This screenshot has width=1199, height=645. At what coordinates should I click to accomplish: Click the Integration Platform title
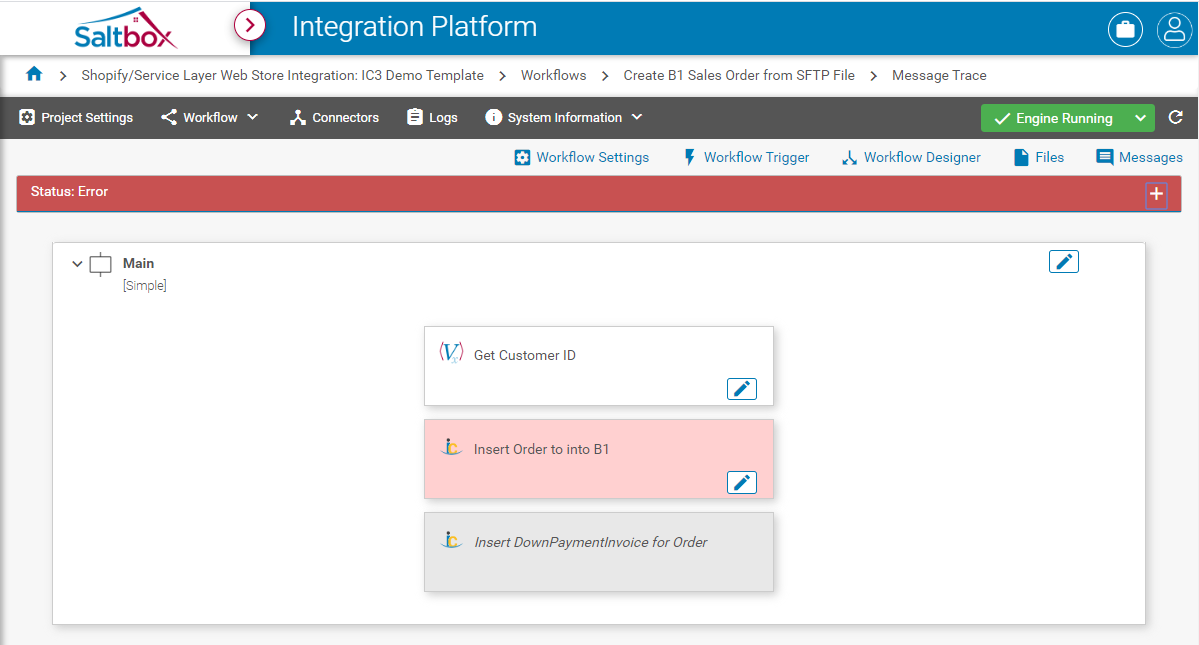tap(414, 27)
